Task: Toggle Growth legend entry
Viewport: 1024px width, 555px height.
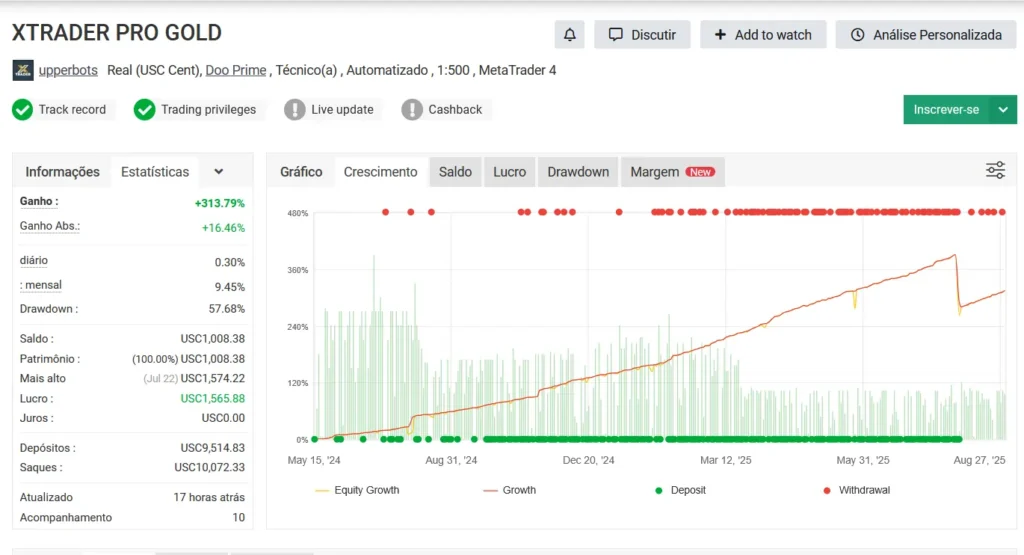Action: tap(509, 490)
